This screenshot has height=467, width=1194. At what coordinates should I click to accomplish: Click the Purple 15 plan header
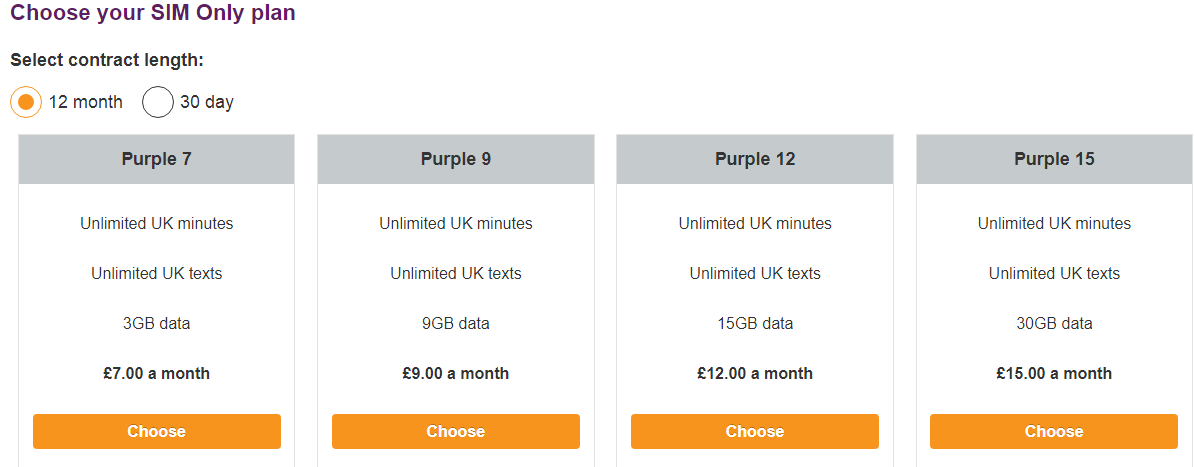(1054, 159)
